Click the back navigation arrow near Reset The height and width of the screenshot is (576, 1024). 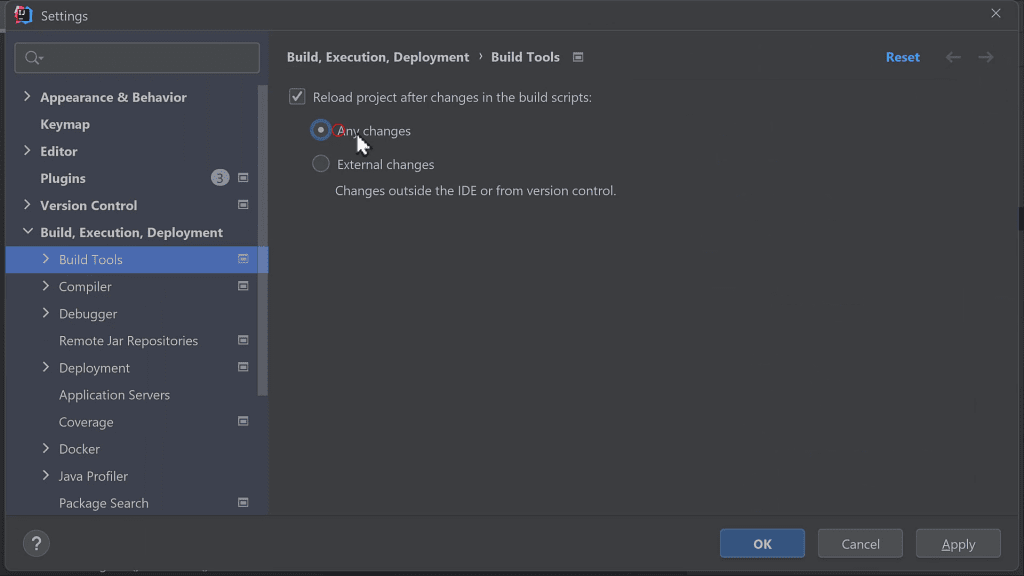pos(953,57)
